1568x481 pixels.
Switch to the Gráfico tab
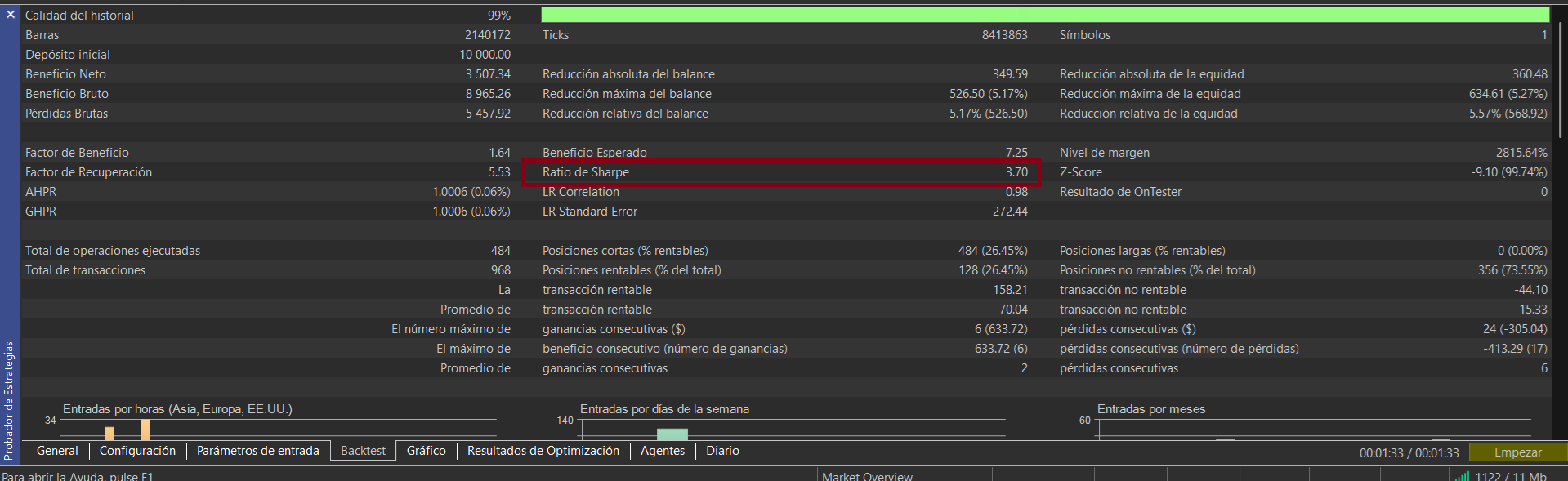coord(427,451)
